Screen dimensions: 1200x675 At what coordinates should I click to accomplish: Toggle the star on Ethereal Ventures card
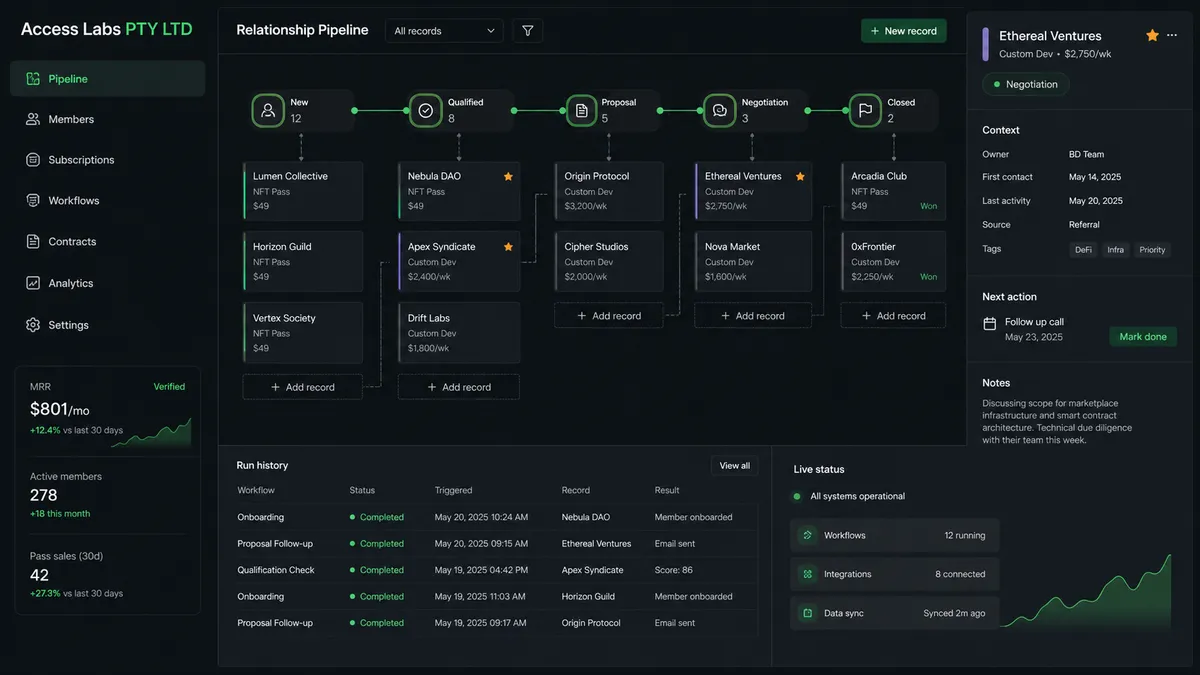(800, 176)
